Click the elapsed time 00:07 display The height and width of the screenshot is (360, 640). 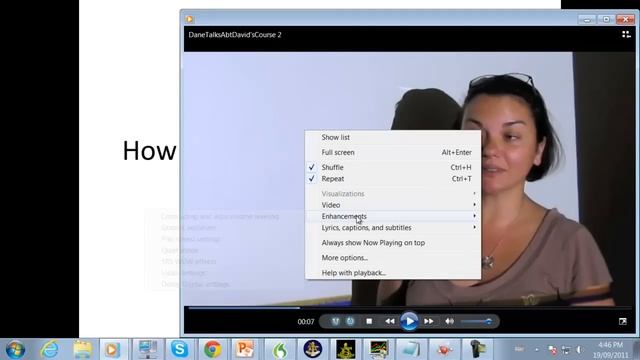(x=306, y=322)
